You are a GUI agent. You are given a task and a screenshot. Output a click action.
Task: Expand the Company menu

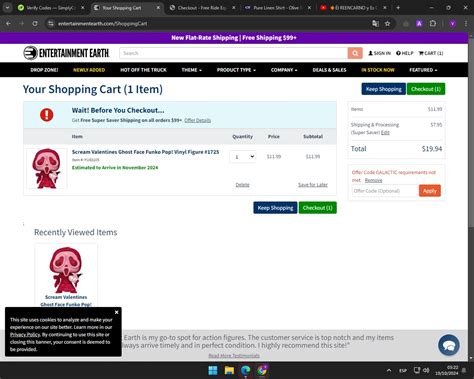coord(284,70)
